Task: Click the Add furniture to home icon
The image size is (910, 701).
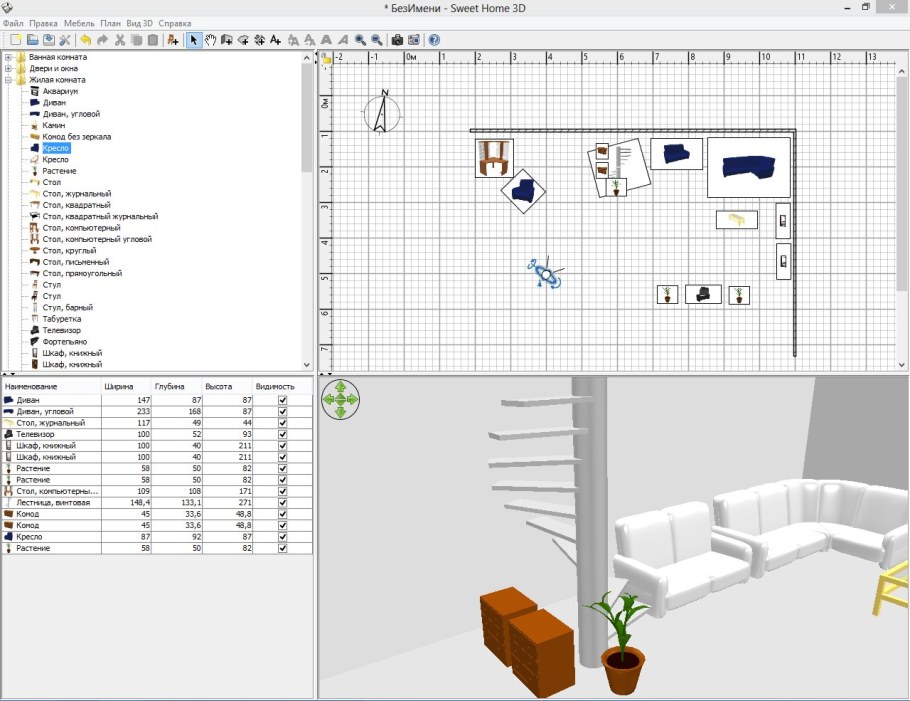Action: [173, 40]
